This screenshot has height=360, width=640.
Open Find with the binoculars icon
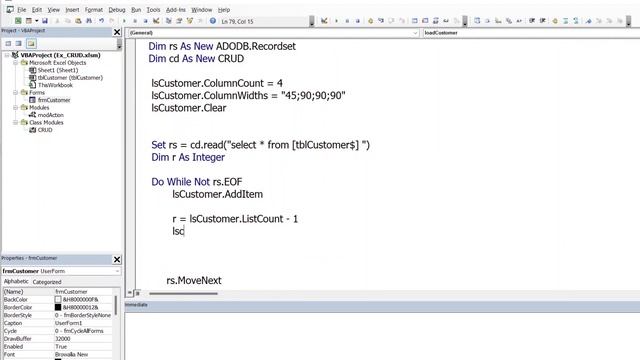tap(89, 21)
